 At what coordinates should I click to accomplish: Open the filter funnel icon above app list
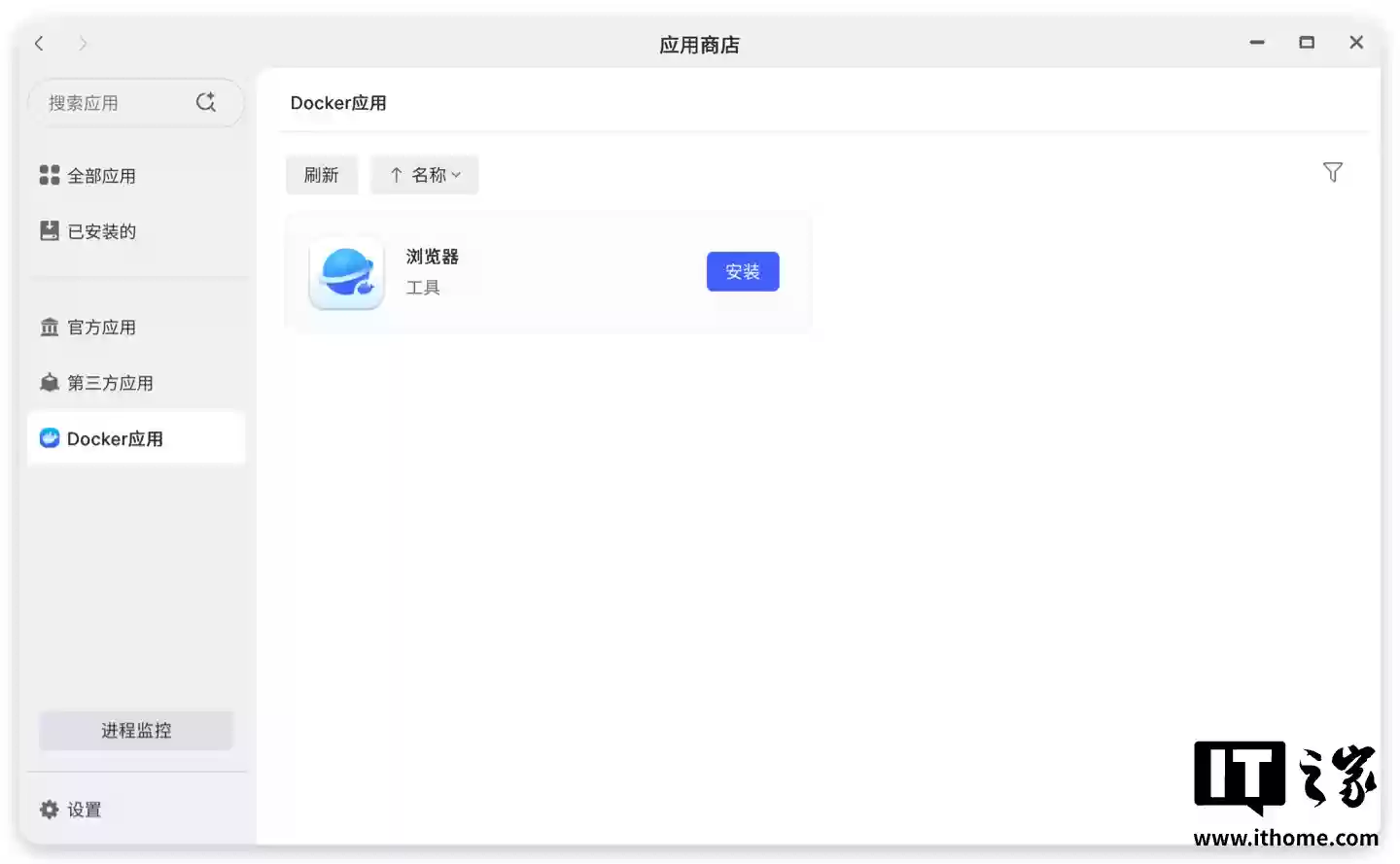1332,171
